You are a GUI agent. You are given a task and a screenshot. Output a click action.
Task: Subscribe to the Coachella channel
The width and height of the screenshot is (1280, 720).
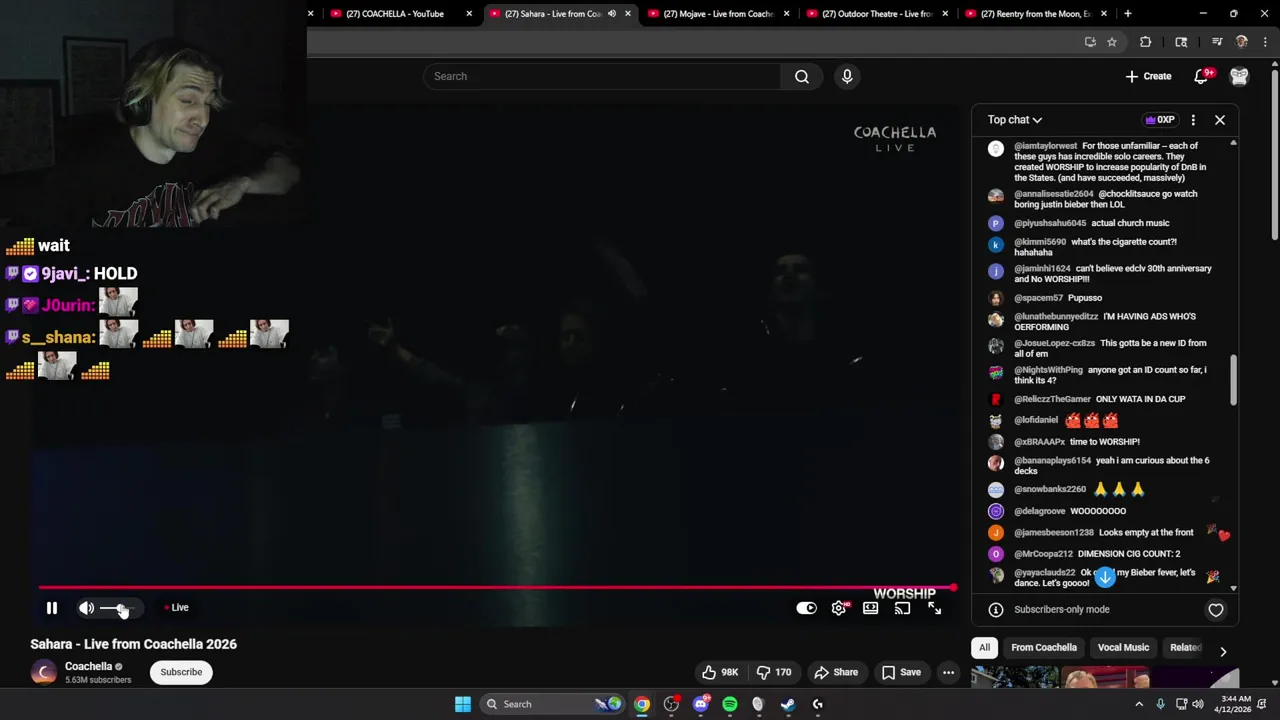tap(181, 672)
